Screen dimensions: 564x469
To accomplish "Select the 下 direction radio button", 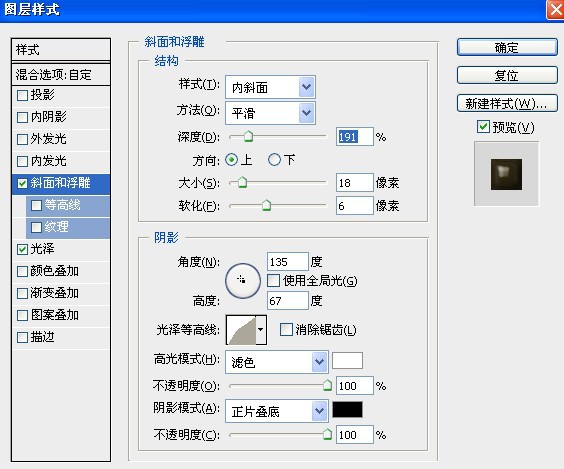I will [x=274, y=160].
